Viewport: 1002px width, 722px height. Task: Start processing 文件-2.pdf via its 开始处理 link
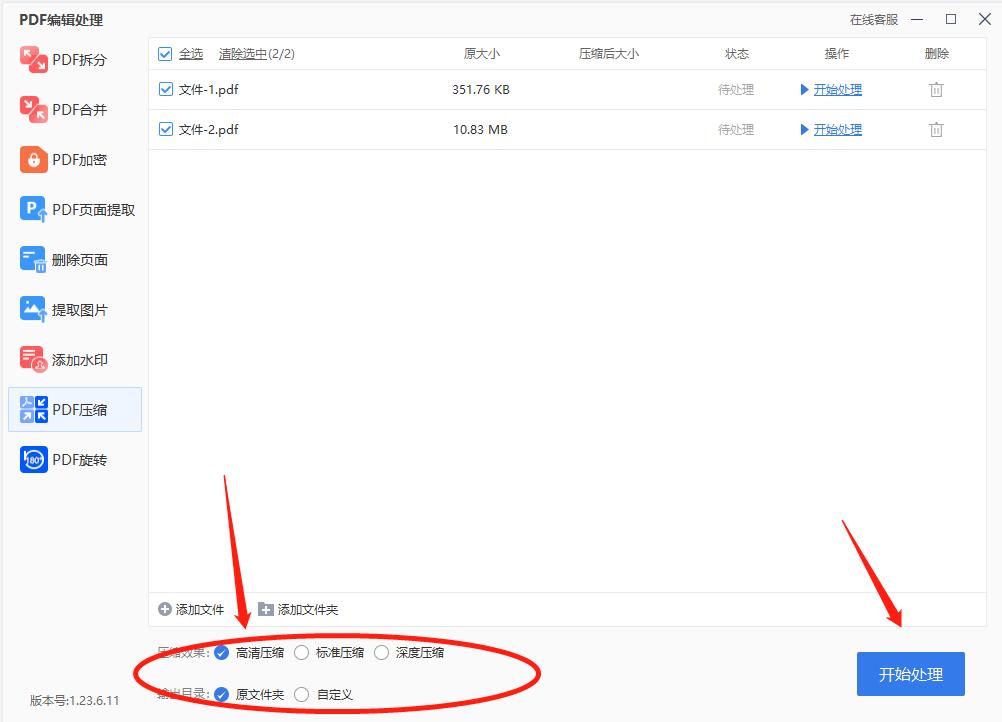click(836, 129)
